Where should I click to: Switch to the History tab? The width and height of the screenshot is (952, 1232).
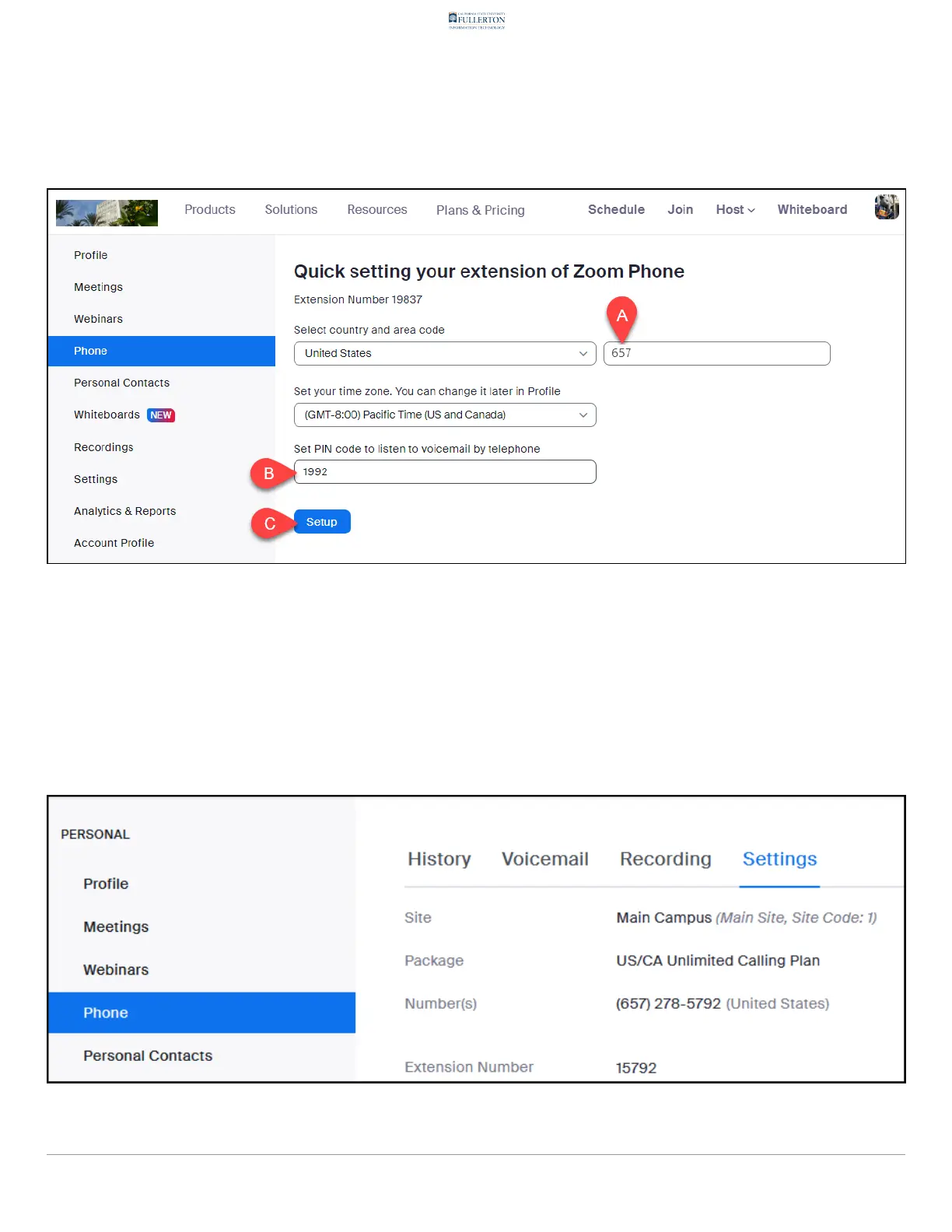point(439,859)
